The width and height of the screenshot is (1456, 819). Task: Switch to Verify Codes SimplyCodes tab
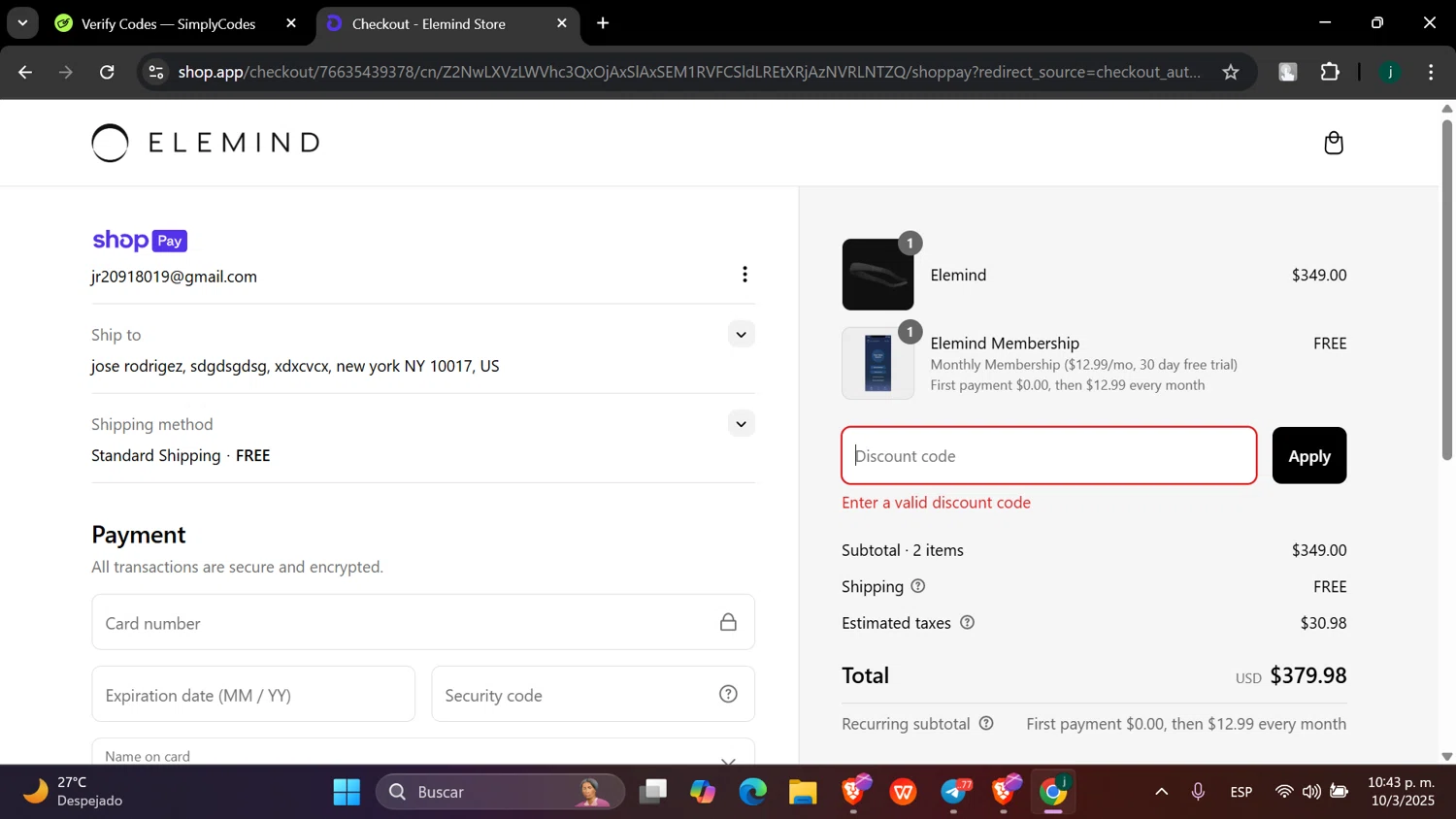[167, 23]
